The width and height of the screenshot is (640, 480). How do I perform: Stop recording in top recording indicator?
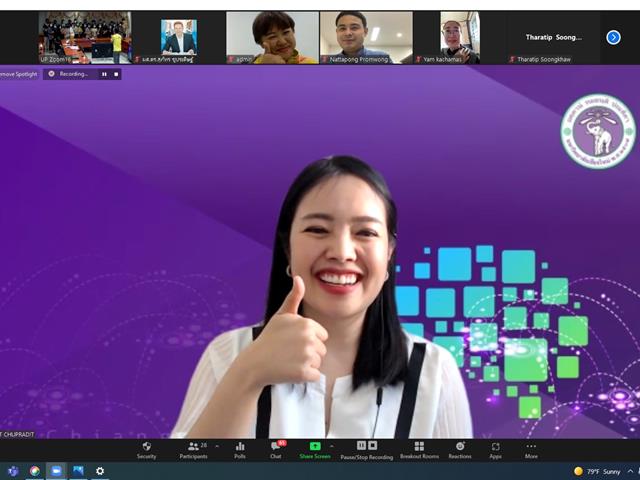click(x=116, y=74)
